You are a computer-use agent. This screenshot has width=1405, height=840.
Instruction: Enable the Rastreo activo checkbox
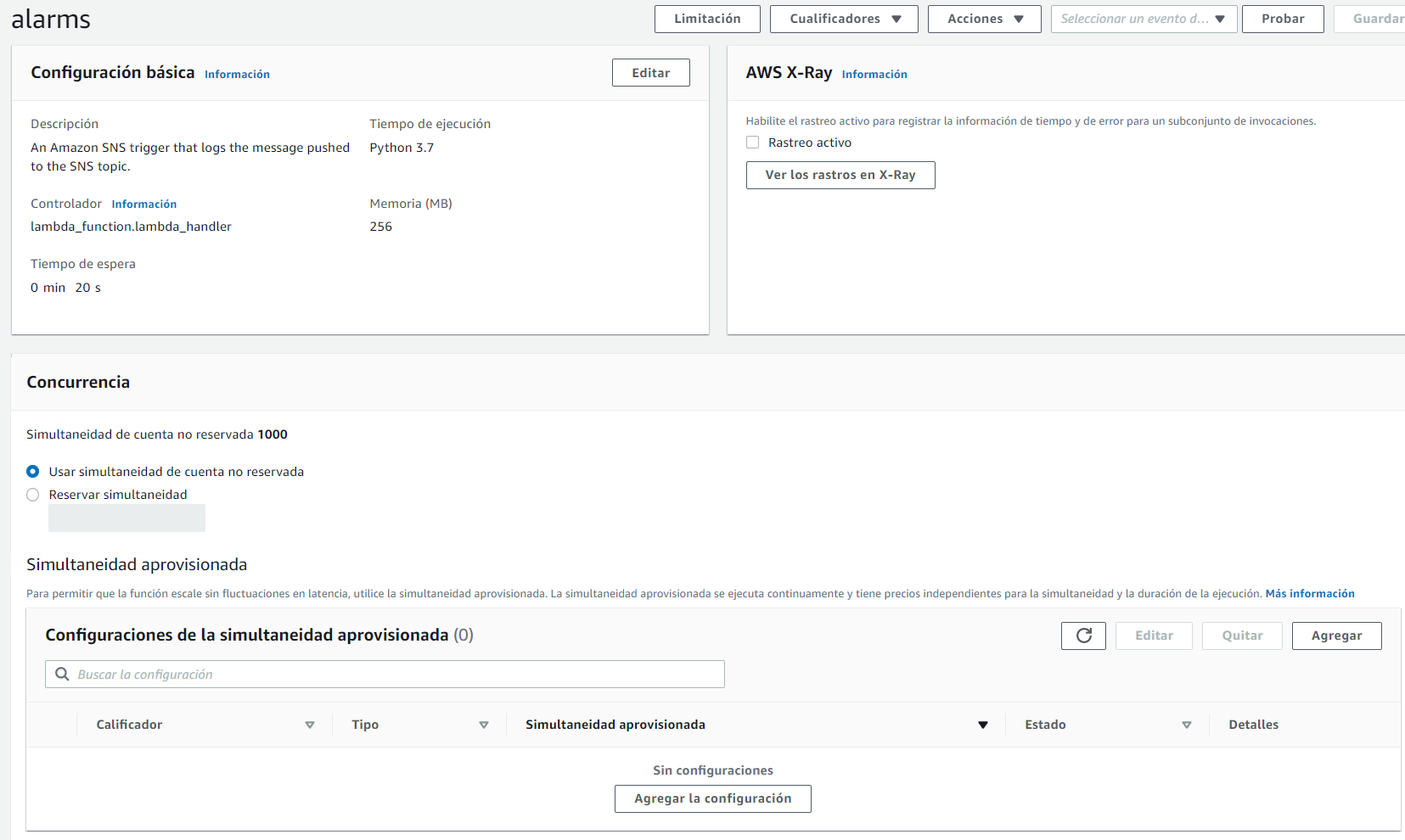point(752,142)
